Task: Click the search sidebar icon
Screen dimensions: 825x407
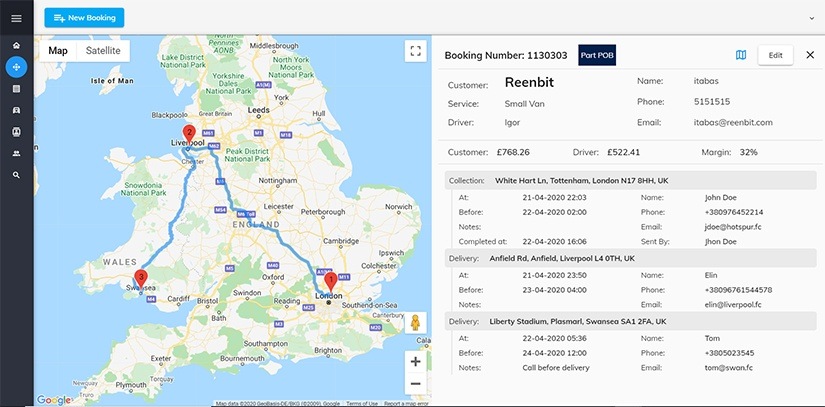Action: pyautogui.click(x=16, y=175)
